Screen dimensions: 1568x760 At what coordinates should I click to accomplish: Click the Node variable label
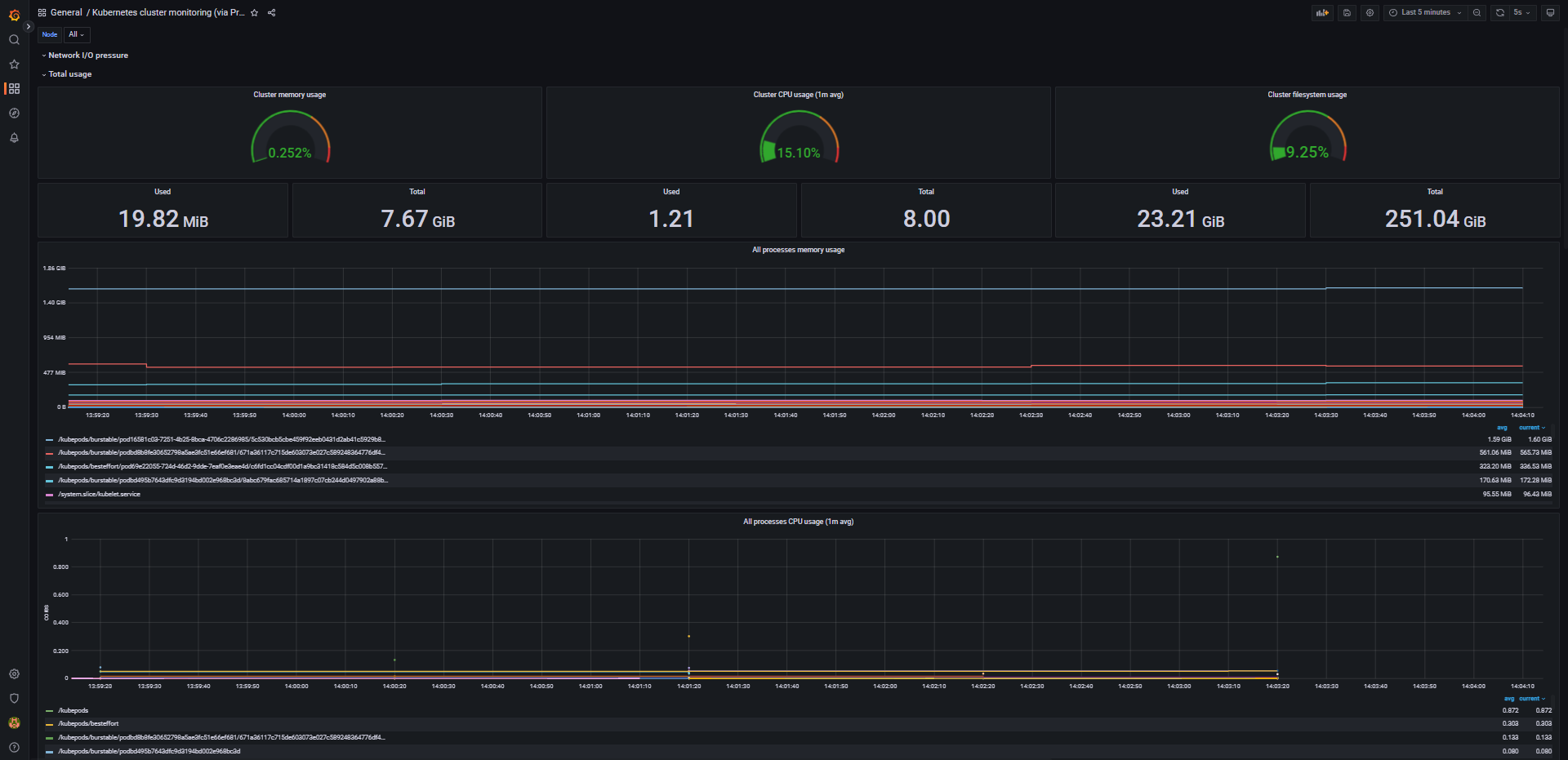pos(50,34)
